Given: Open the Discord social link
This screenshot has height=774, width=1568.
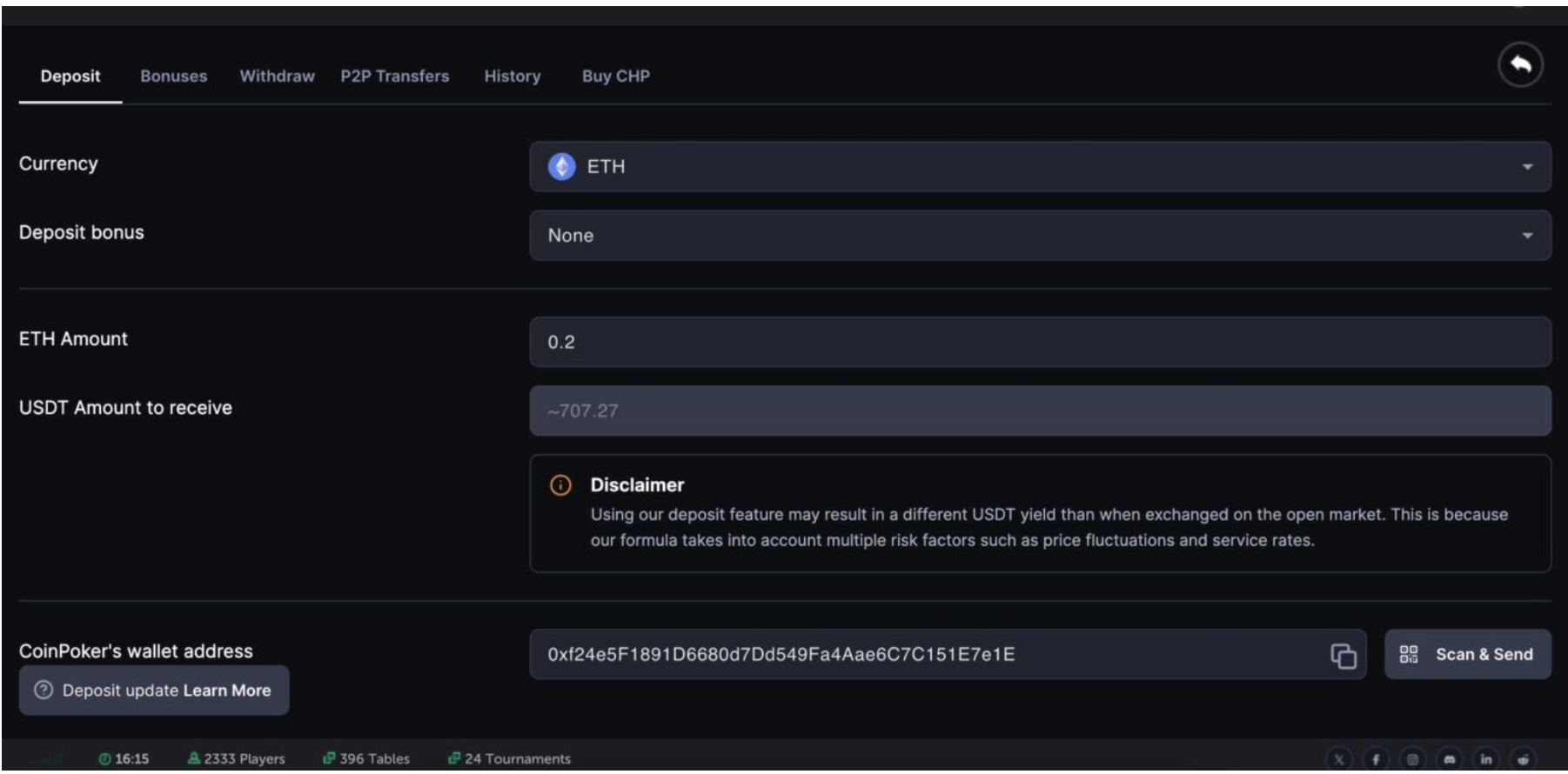Looking at the screenshot, I should 1449,759.
